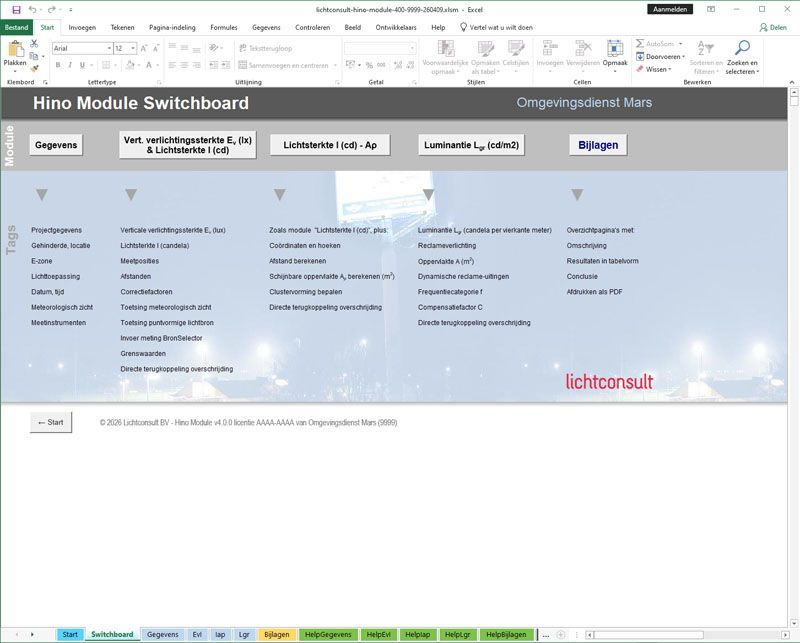The height and width of the screenshot is (643, 800).
Task: Click the percent style icon
Action: pyautogui.click(x=369, y=65)
